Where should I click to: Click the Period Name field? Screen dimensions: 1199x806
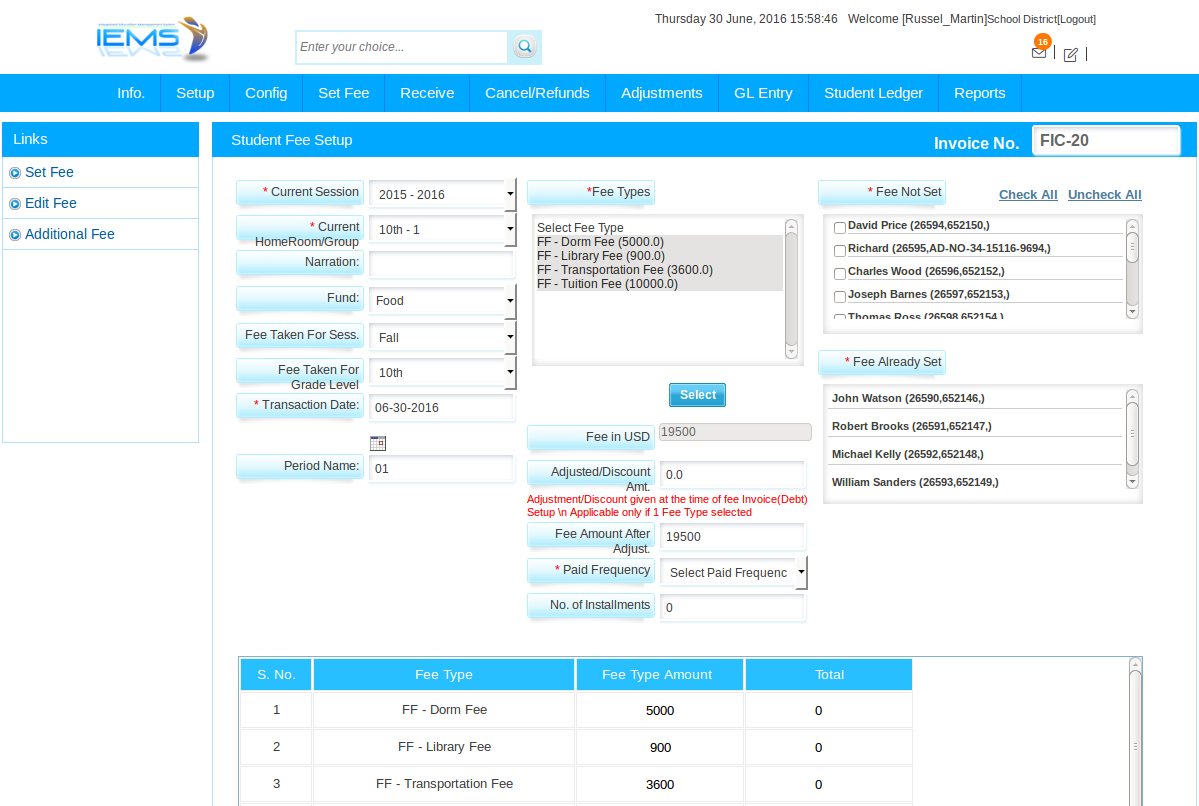[441, 469]
